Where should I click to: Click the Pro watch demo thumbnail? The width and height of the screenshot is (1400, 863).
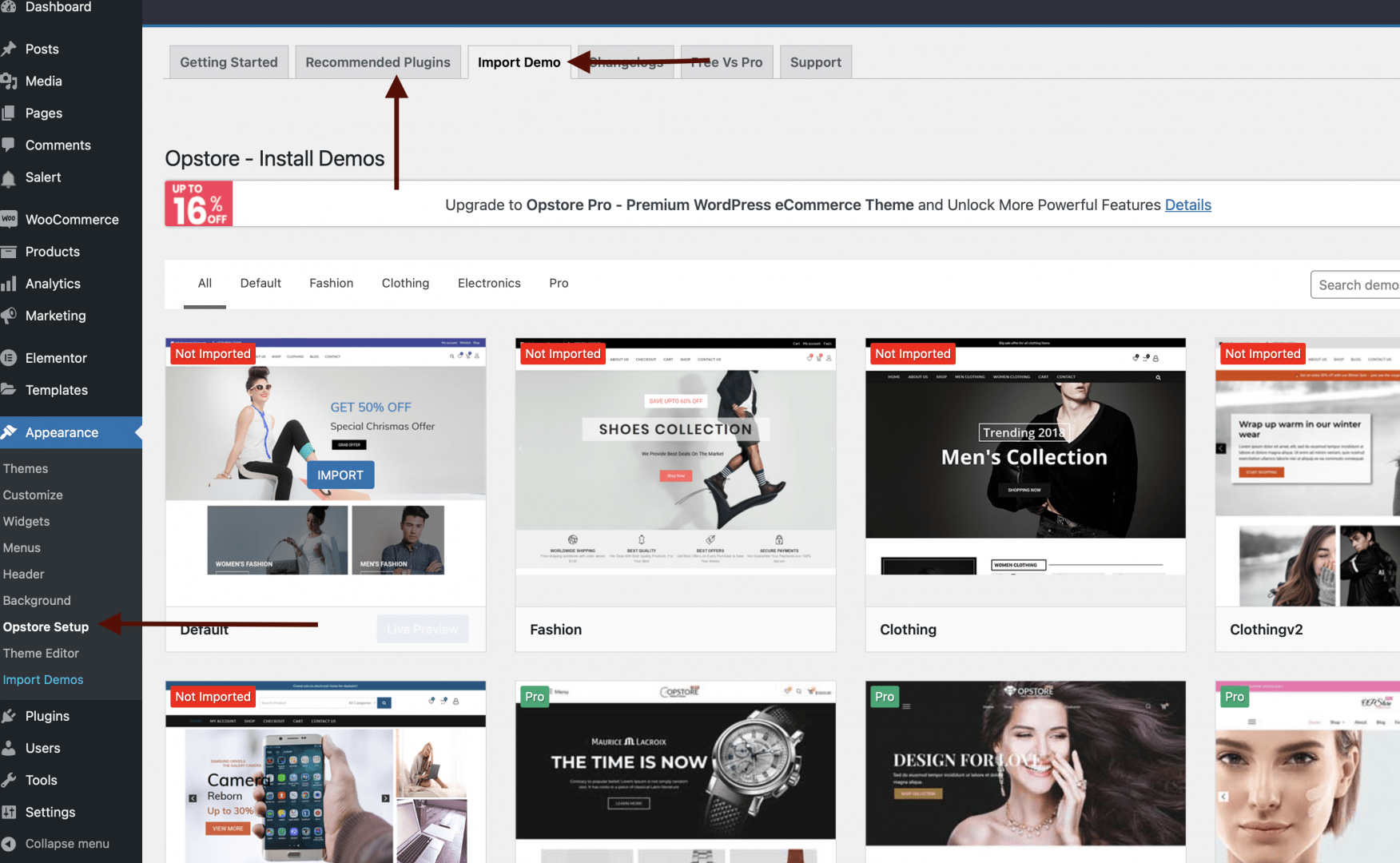(675, 772)
